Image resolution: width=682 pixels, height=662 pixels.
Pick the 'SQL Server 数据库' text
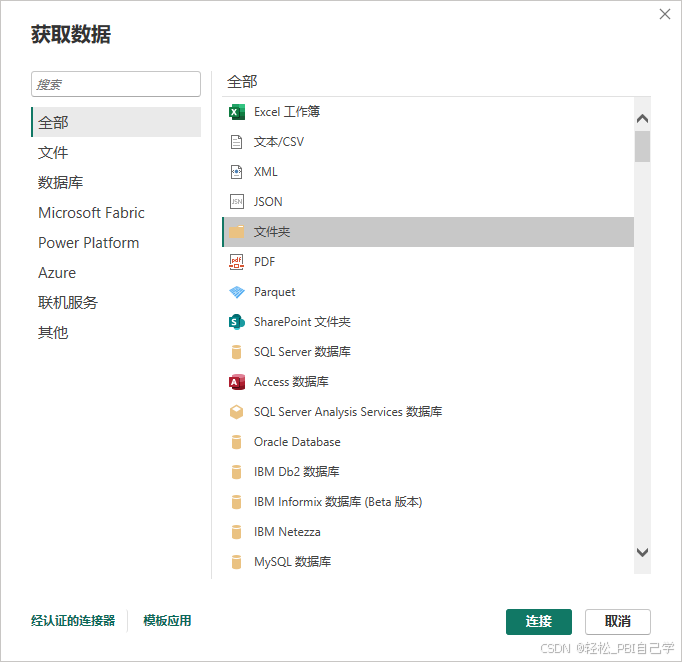pos(302,352)
